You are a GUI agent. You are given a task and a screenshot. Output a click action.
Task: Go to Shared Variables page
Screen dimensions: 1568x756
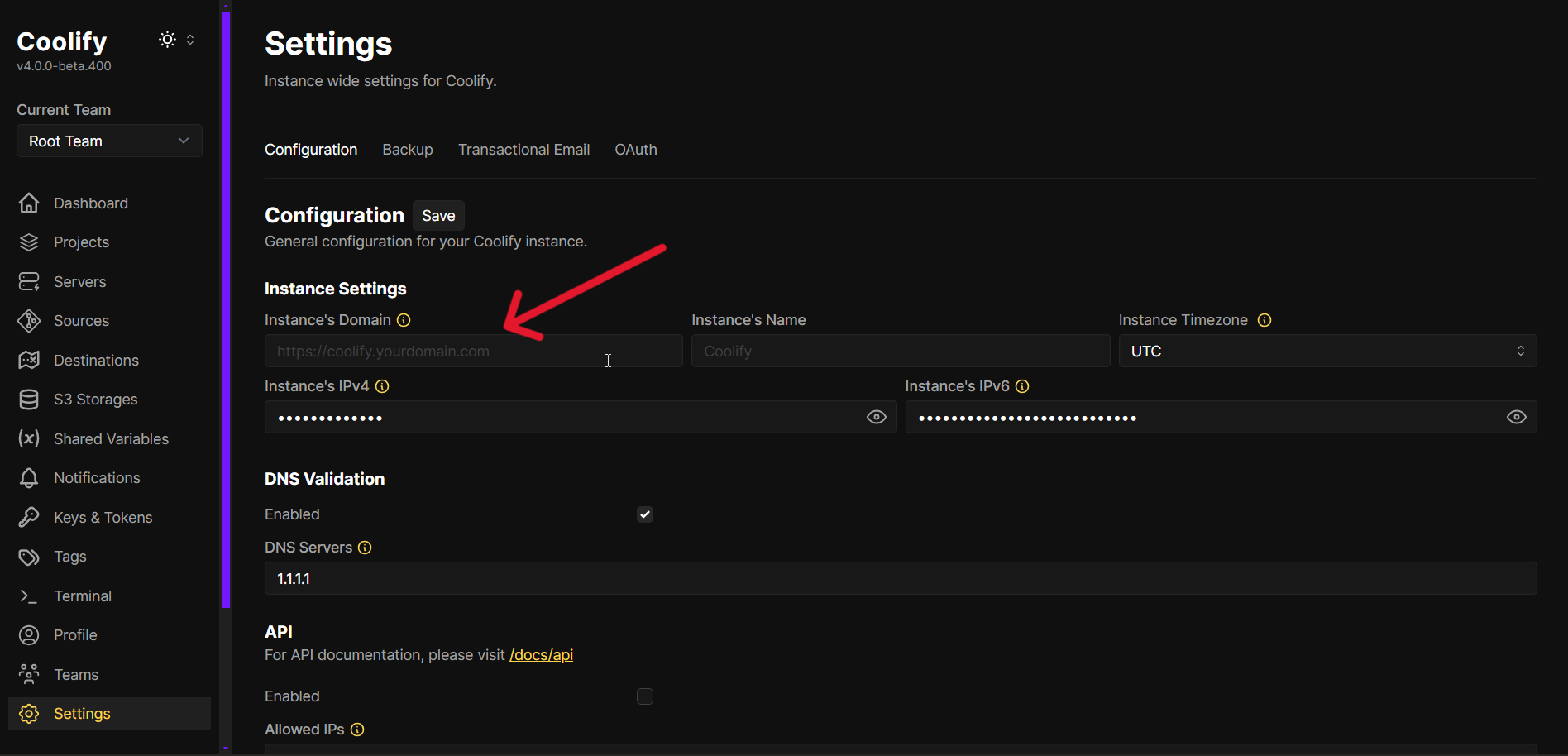(x=109, y=438)
